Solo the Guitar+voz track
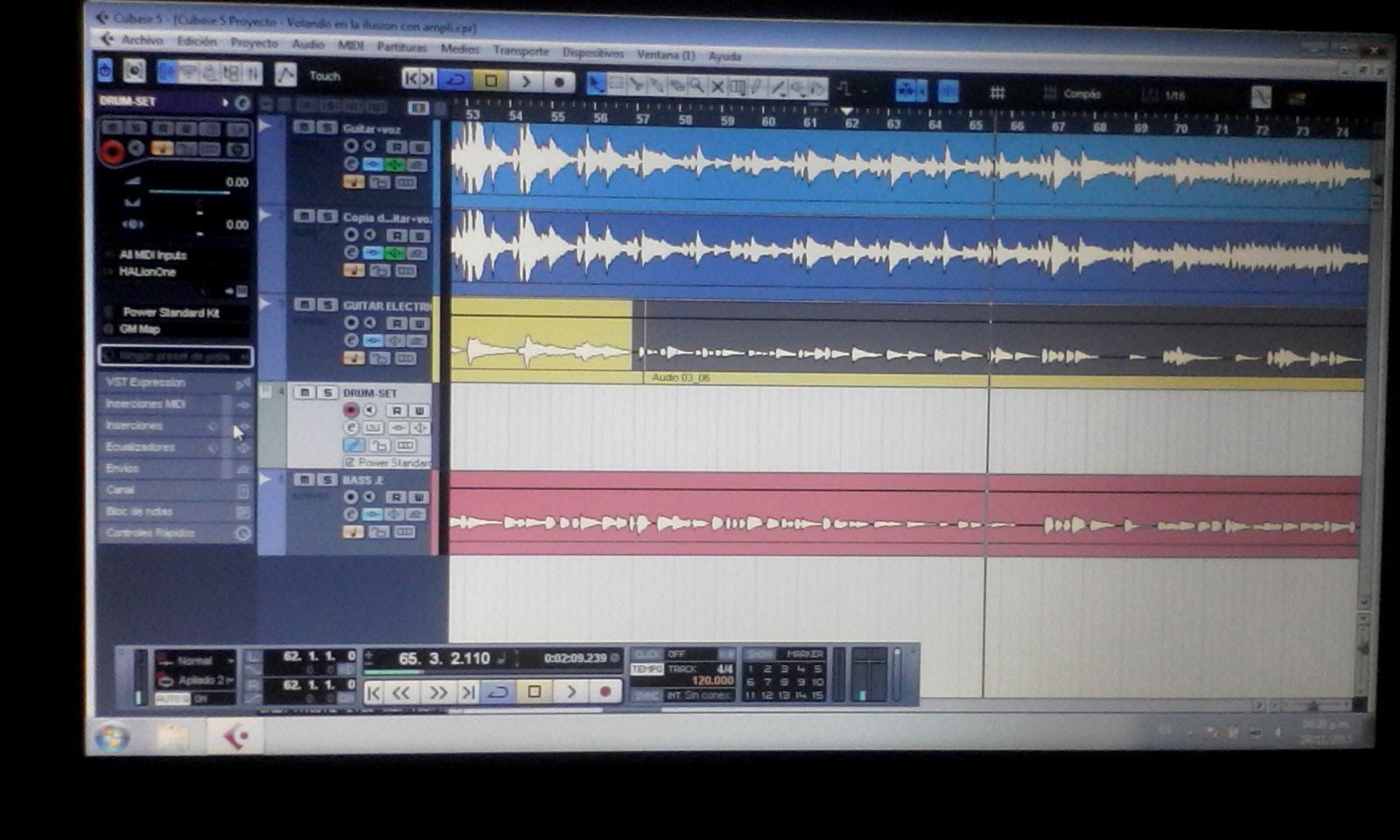Image resolution: width=1400 pixels, height=840 pixels. tap(325, 128)
